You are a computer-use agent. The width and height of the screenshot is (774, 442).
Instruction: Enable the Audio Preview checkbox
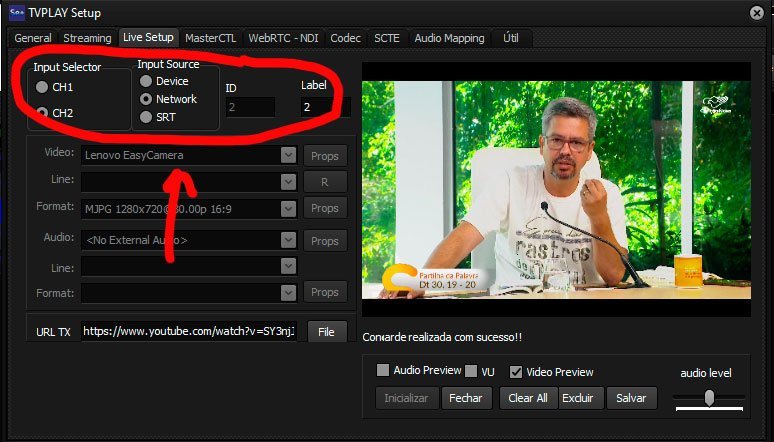383,370
